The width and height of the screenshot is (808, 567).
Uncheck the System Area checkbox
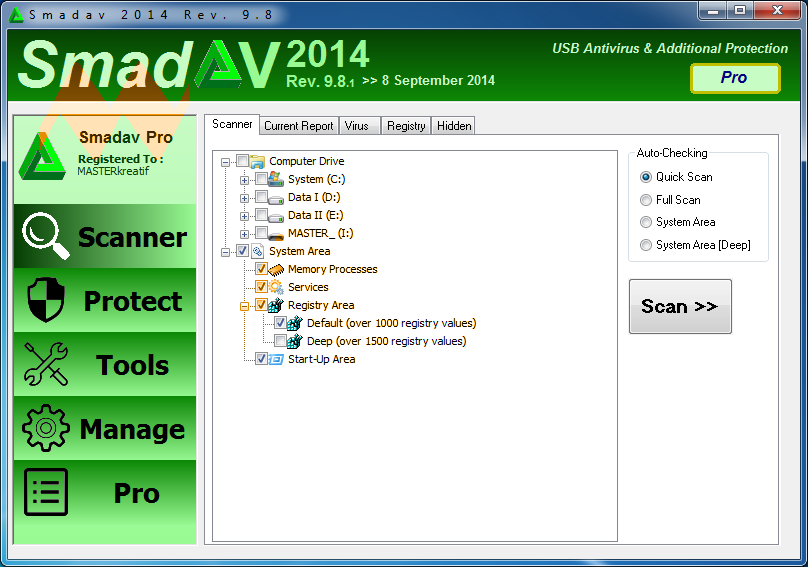[x=242, y=251]
